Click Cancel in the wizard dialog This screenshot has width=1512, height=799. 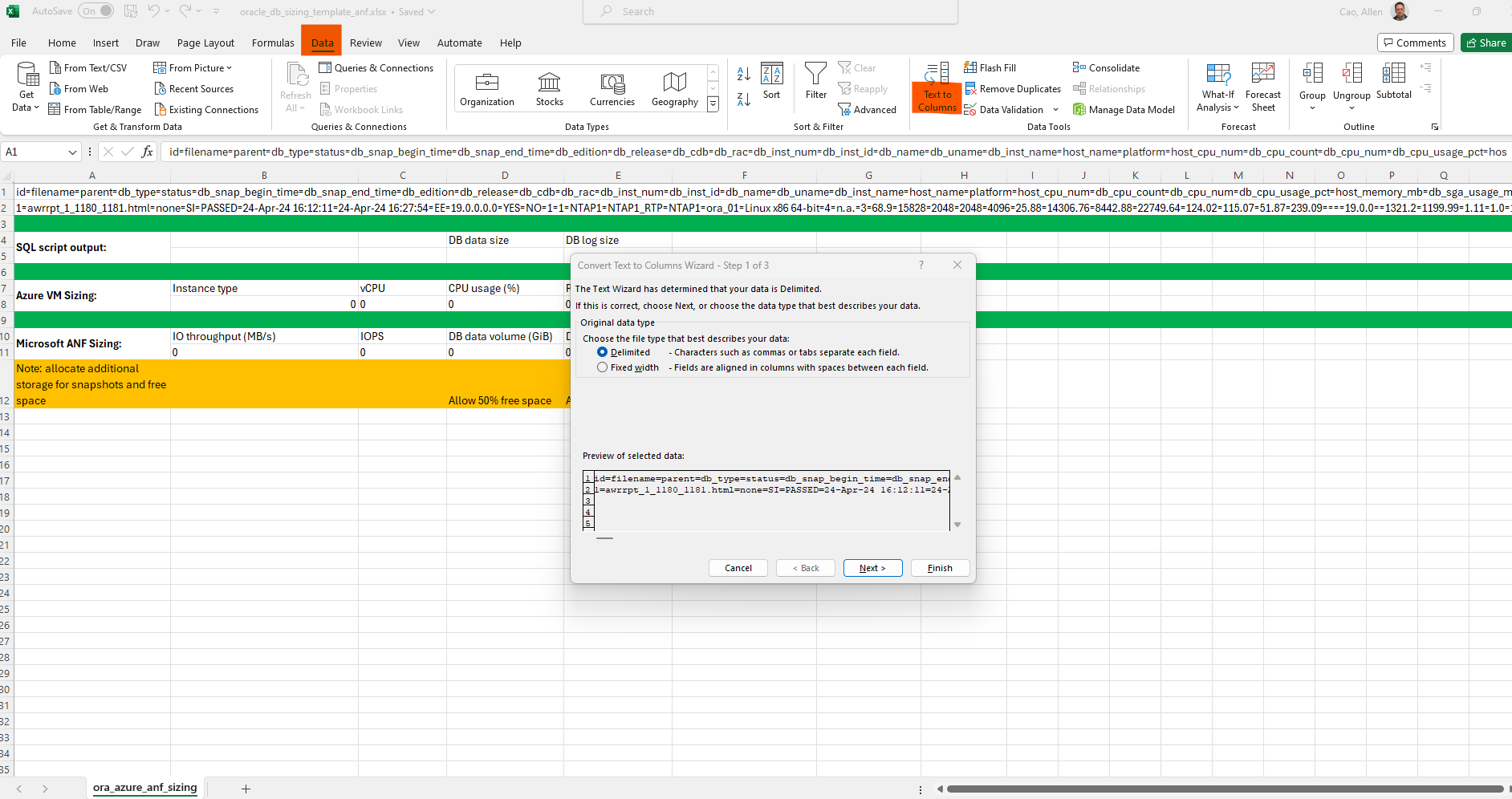(x=738, y=568)
